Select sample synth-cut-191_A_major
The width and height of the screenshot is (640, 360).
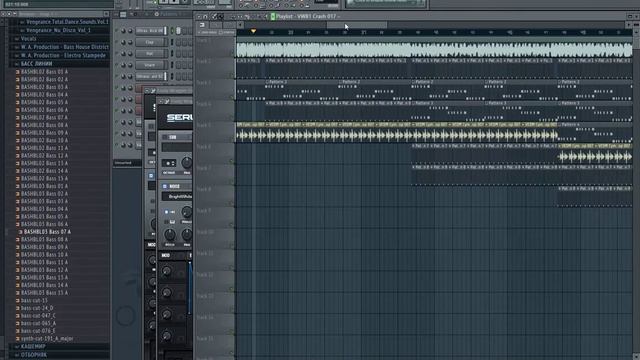[x=47, y=339]
